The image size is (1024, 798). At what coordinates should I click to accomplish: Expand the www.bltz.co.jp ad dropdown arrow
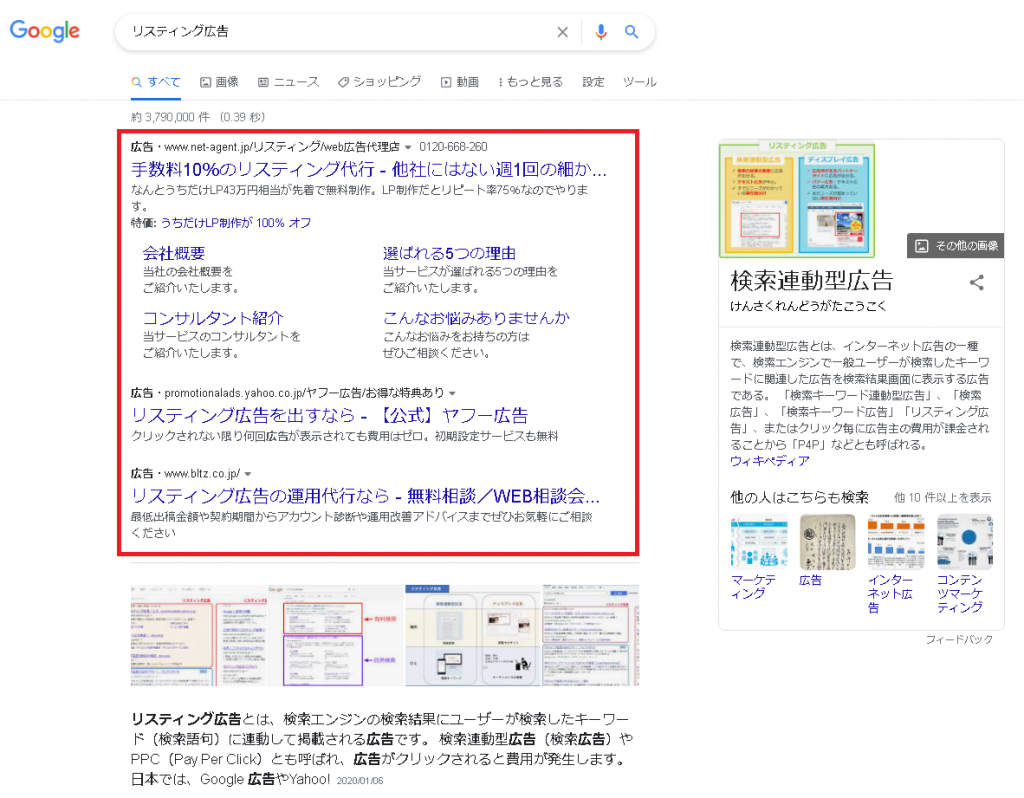[x=248, y=475]
